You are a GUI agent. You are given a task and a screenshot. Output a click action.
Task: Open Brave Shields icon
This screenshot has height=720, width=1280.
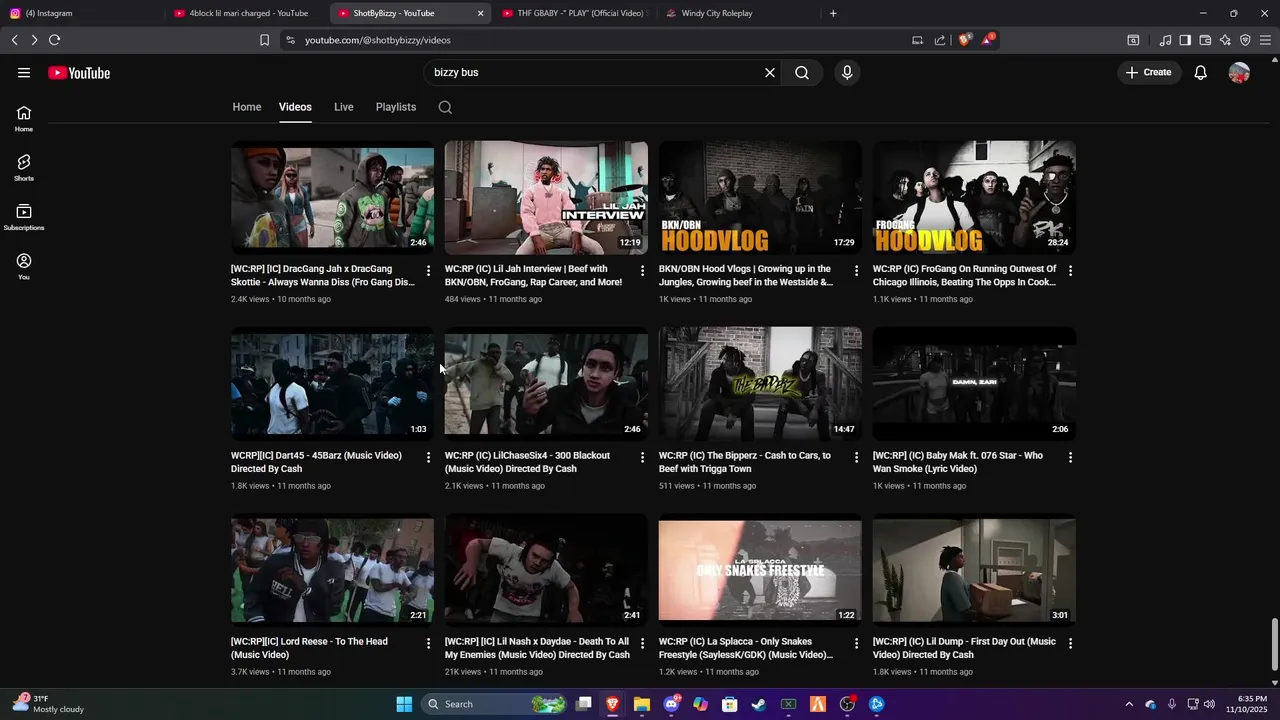point(964,40)
